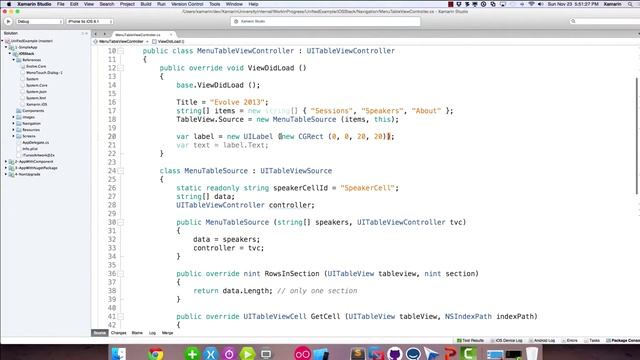
Task: Expand 2-AppWithComponent folder
Action: click(x=6, y=162)
